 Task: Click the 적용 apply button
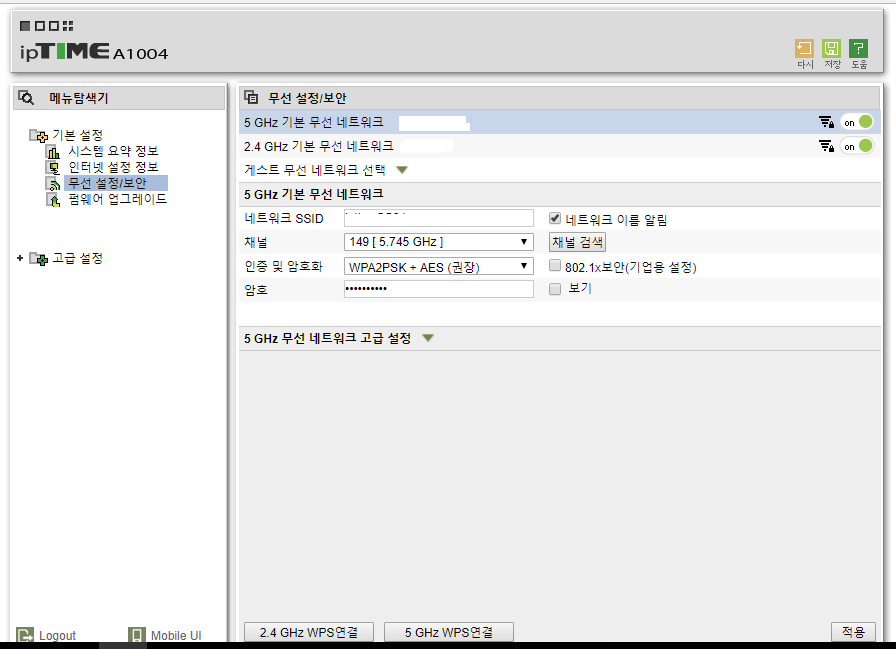tap(853, 631)
